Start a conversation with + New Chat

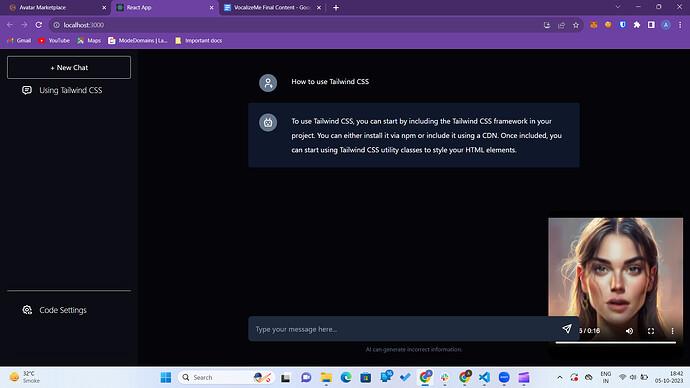pos(69,67)
